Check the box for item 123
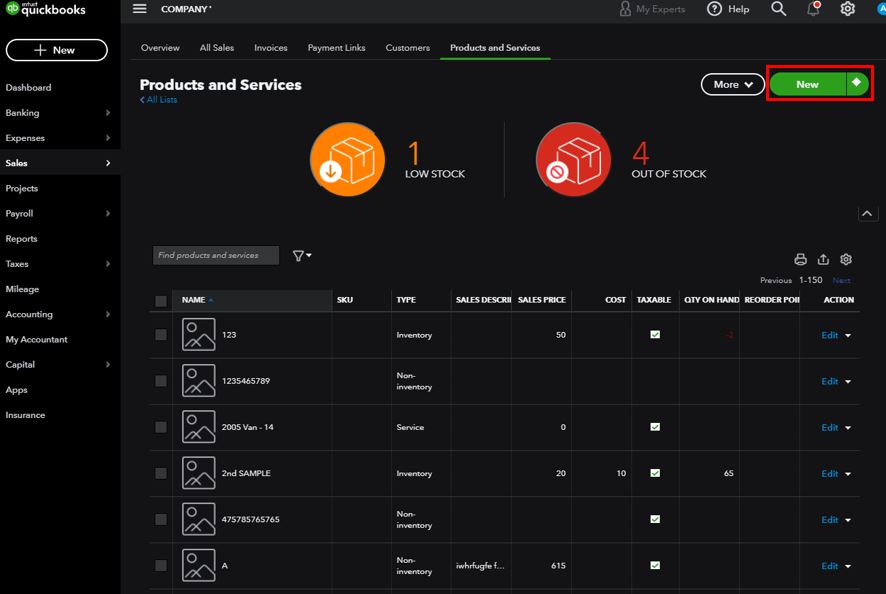The image size is (886, 594). 161,335
